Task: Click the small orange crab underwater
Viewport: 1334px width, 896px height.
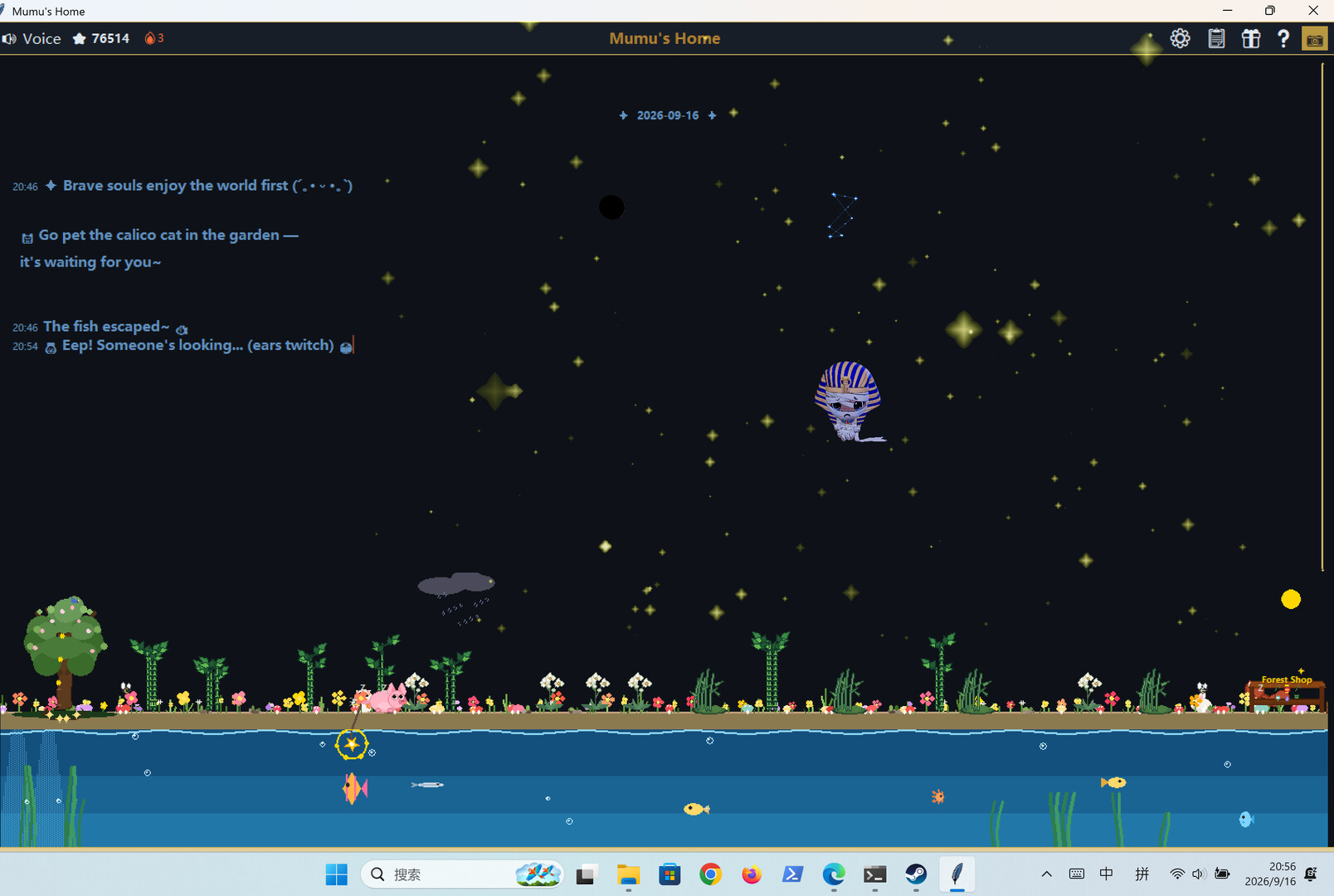Action: coord(937,796)
